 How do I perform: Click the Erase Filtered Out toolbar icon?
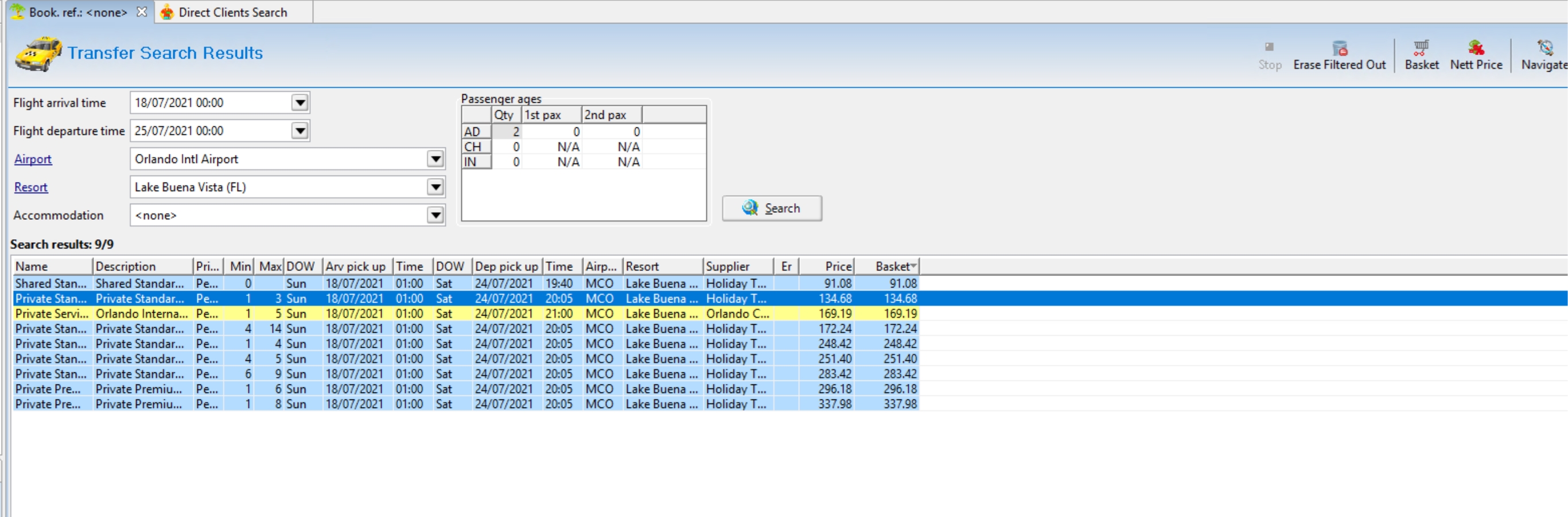[x=1339, y=55]
